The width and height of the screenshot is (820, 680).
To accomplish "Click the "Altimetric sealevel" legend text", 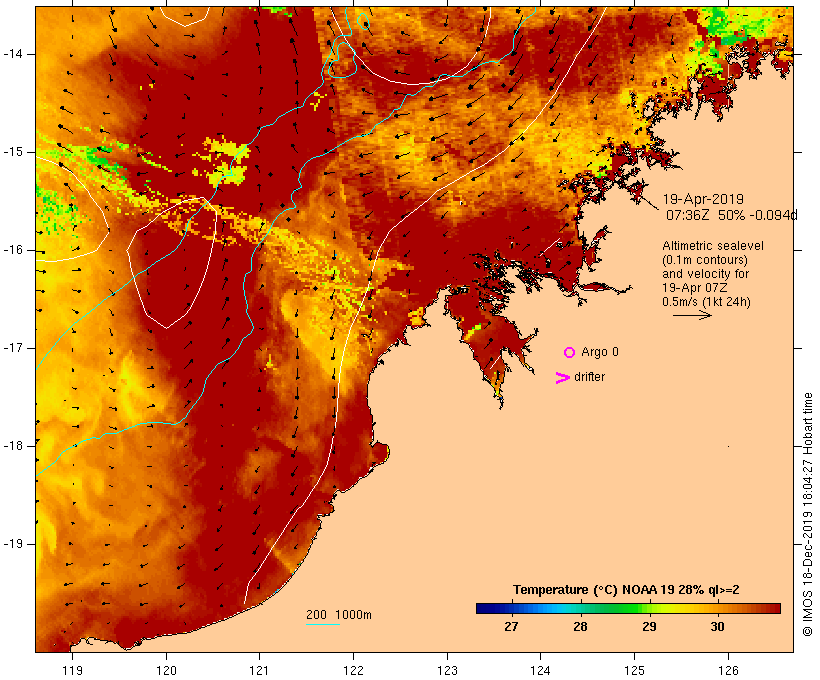I will point(713,246).
